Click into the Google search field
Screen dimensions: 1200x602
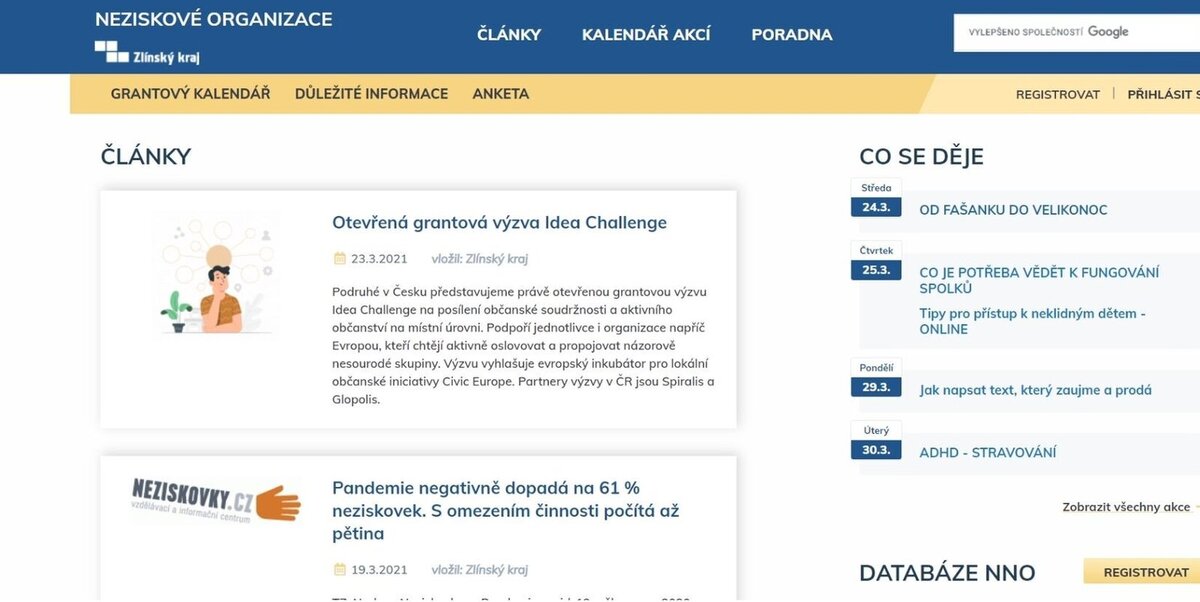point(1077,32)
